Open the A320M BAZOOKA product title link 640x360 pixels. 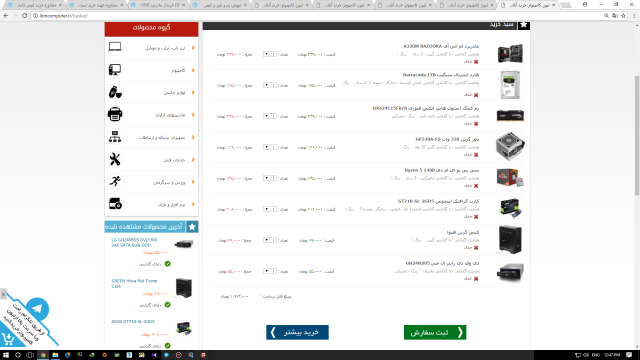(441, 46)
